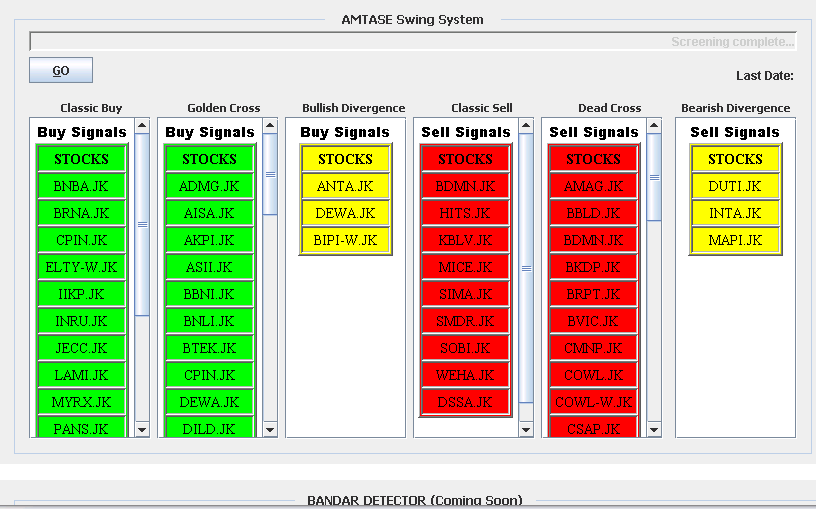Pick BTEK.JK from the Golden Cross list
The height and width of the screenshot is (509, 816).
click(x=209, y=348)
